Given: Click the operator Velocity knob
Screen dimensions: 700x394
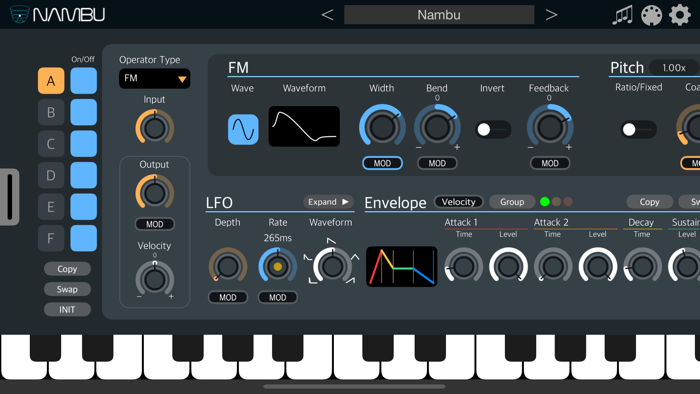Looking at the screenshot, I should (x=154, y=279).
